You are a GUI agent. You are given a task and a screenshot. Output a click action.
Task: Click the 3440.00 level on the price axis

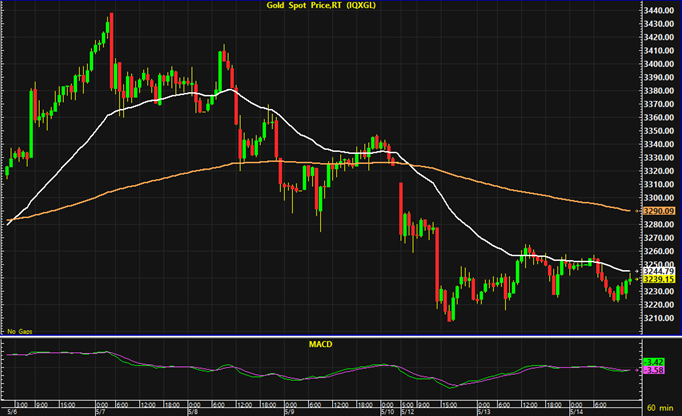659,10
